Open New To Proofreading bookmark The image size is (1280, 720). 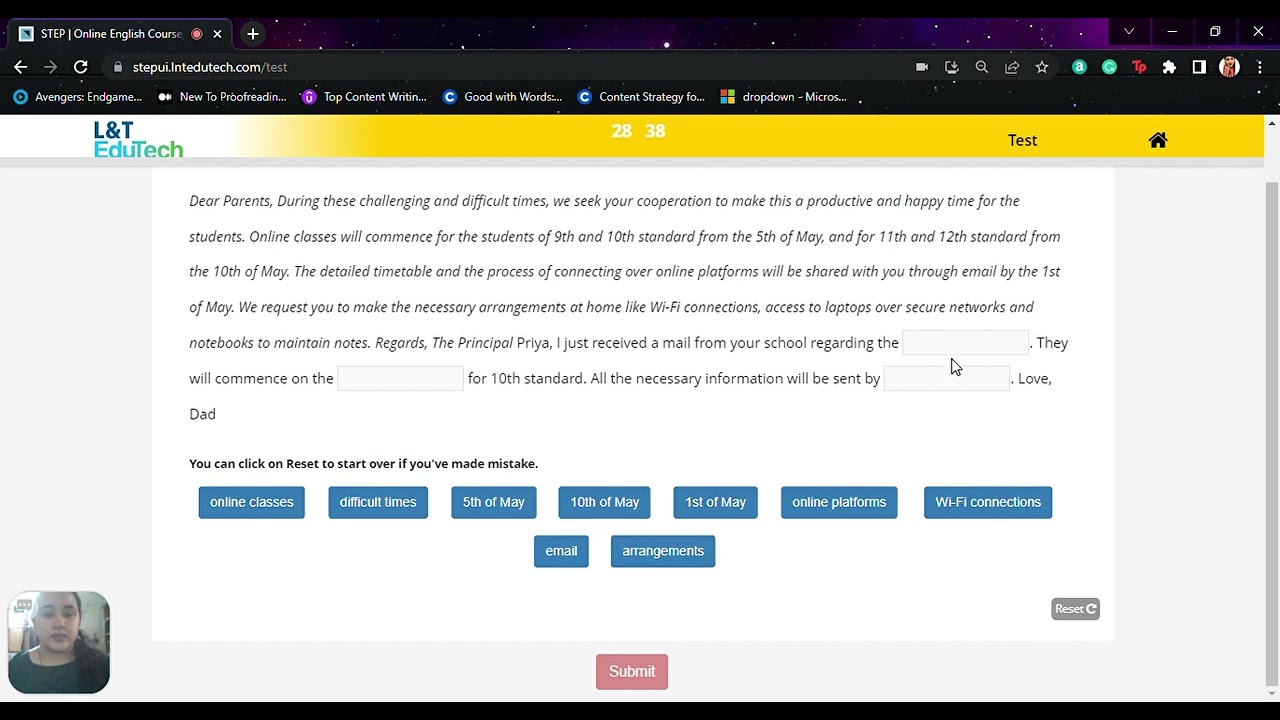(x=222, y=97)
